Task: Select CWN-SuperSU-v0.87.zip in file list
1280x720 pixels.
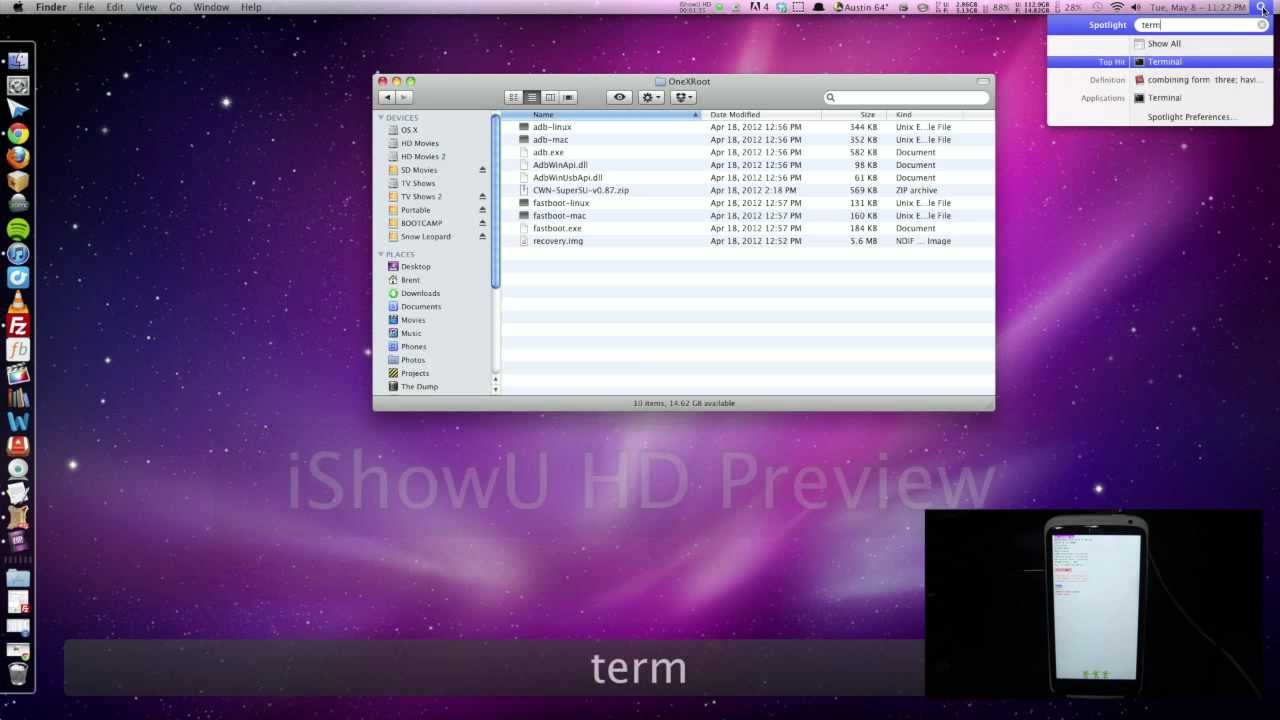Action: (x=580, y=190)
